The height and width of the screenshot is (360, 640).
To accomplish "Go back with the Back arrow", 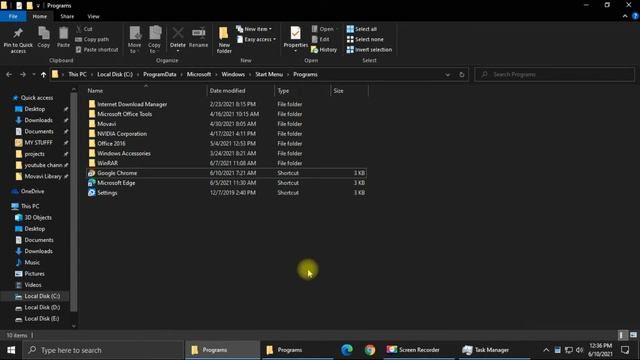I will [9, 75].
